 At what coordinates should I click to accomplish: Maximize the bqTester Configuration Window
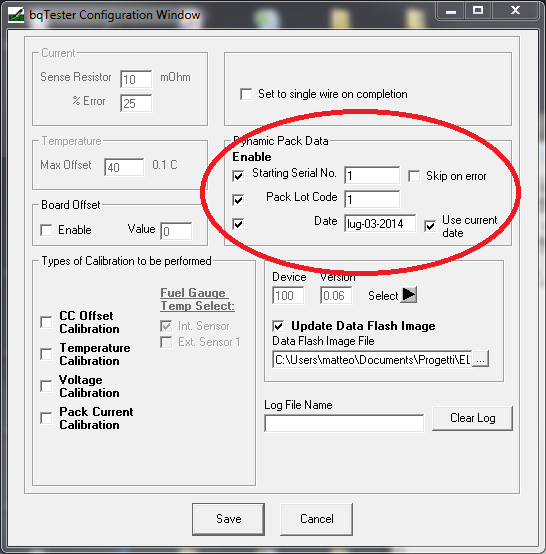click(x=478, y=11)
